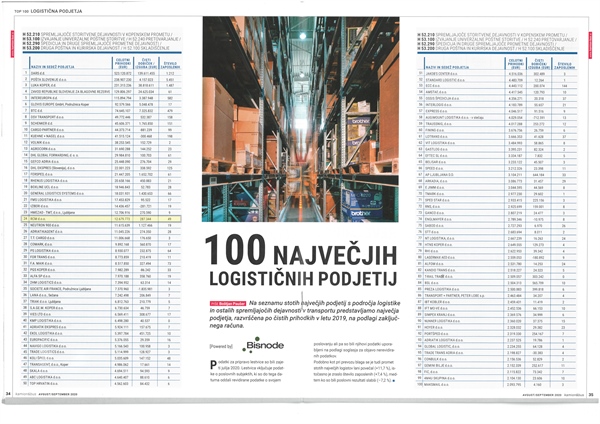Click 'VIT LOGISTIKA d.o.o.' row

tap(497, 143)
